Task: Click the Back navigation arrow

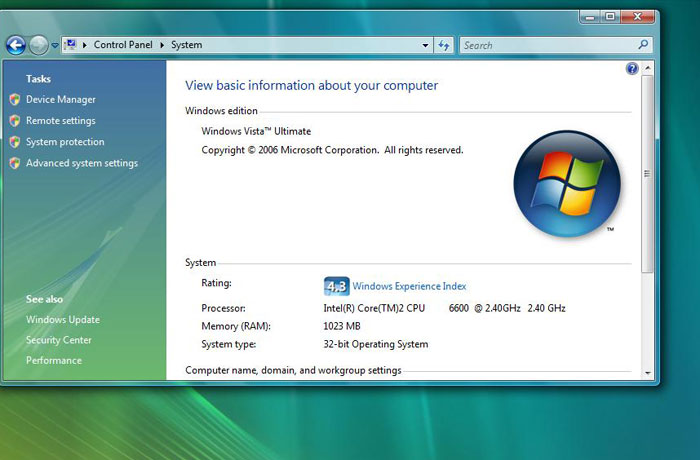Action: point(16,45)
